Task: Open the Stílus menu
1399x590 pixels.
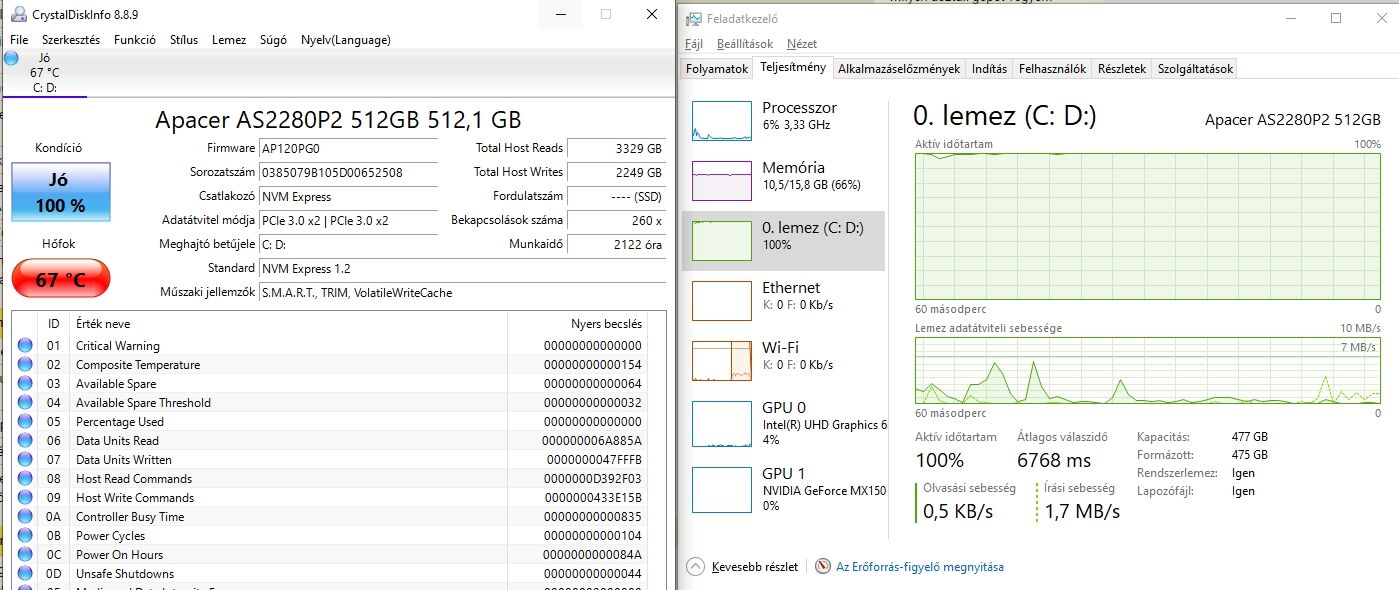Action: (x=184, y=40)
